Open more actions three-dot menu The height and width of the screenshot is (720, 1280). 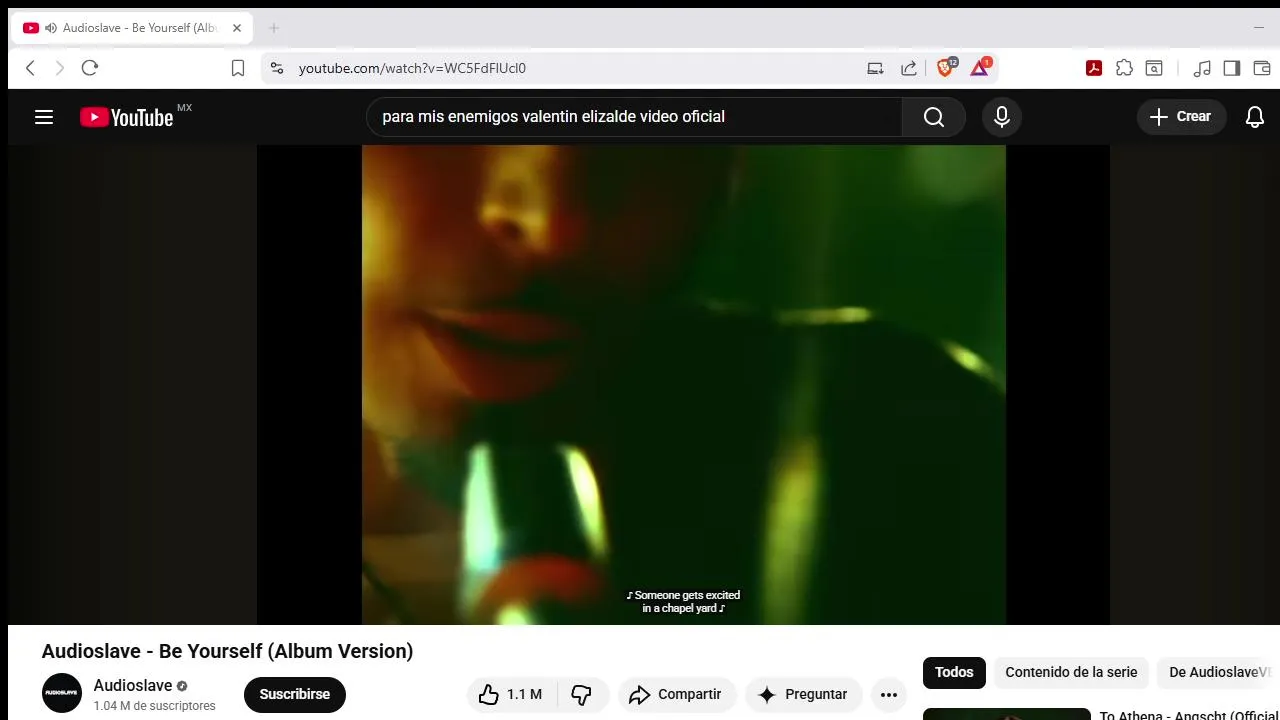point(889,694)
